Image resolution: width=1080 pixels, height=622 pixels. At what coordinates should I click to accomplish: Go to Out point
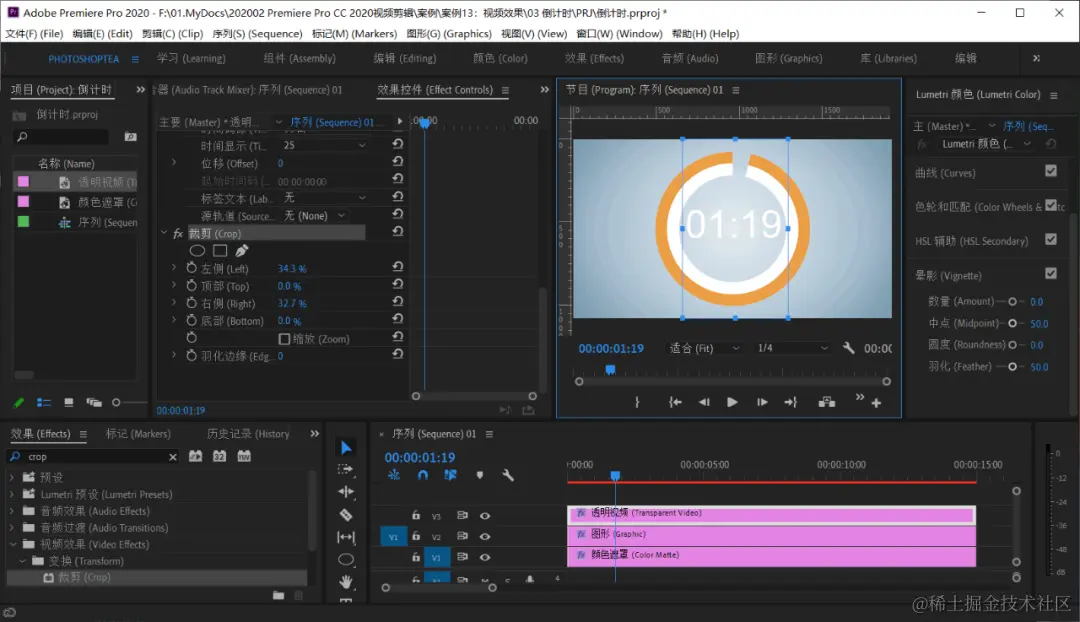click(x=791, y=402)
